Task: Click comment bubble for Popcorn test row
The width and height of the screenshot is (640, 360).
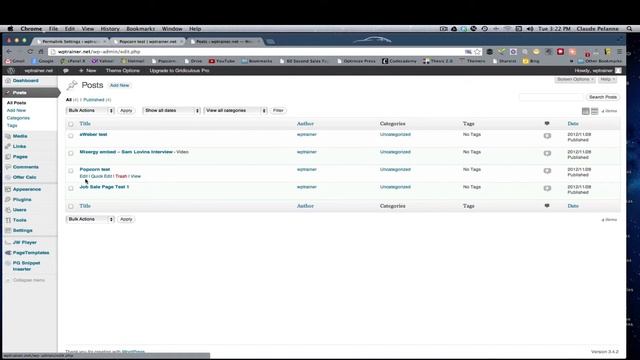Action: tap(547, 171)
